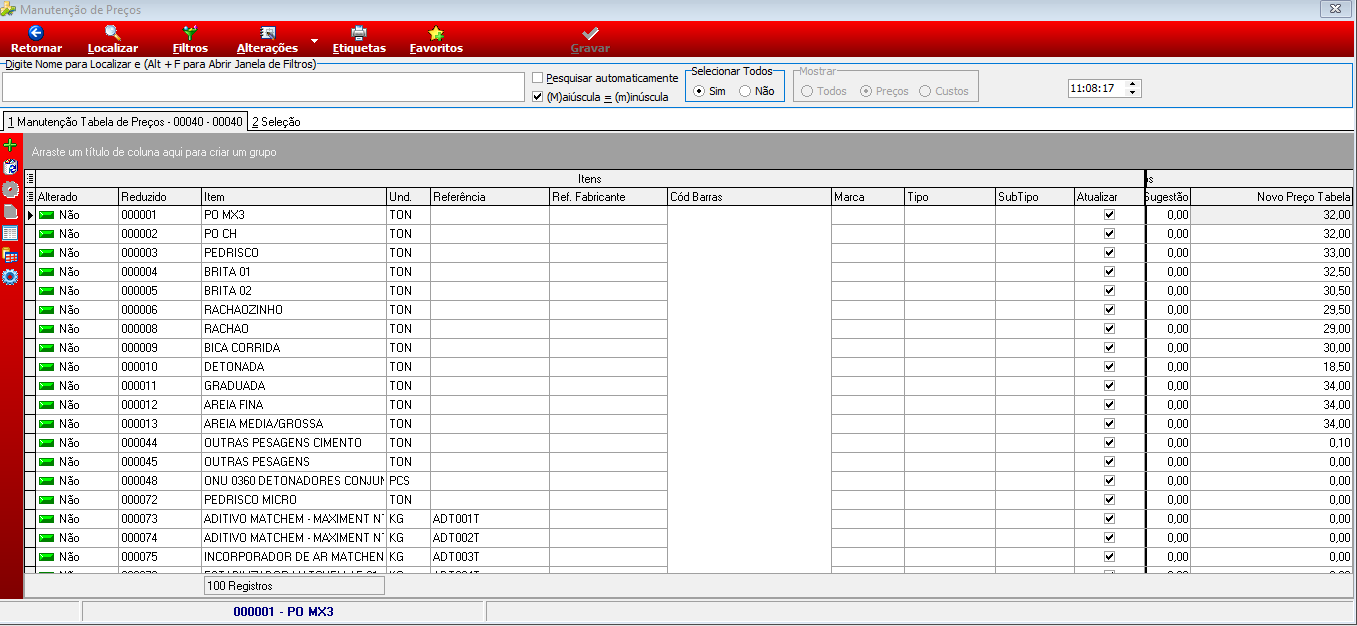Click green status flag in RACHAO row
This screenshot has height=626, width=1357.
coord(47,329)
